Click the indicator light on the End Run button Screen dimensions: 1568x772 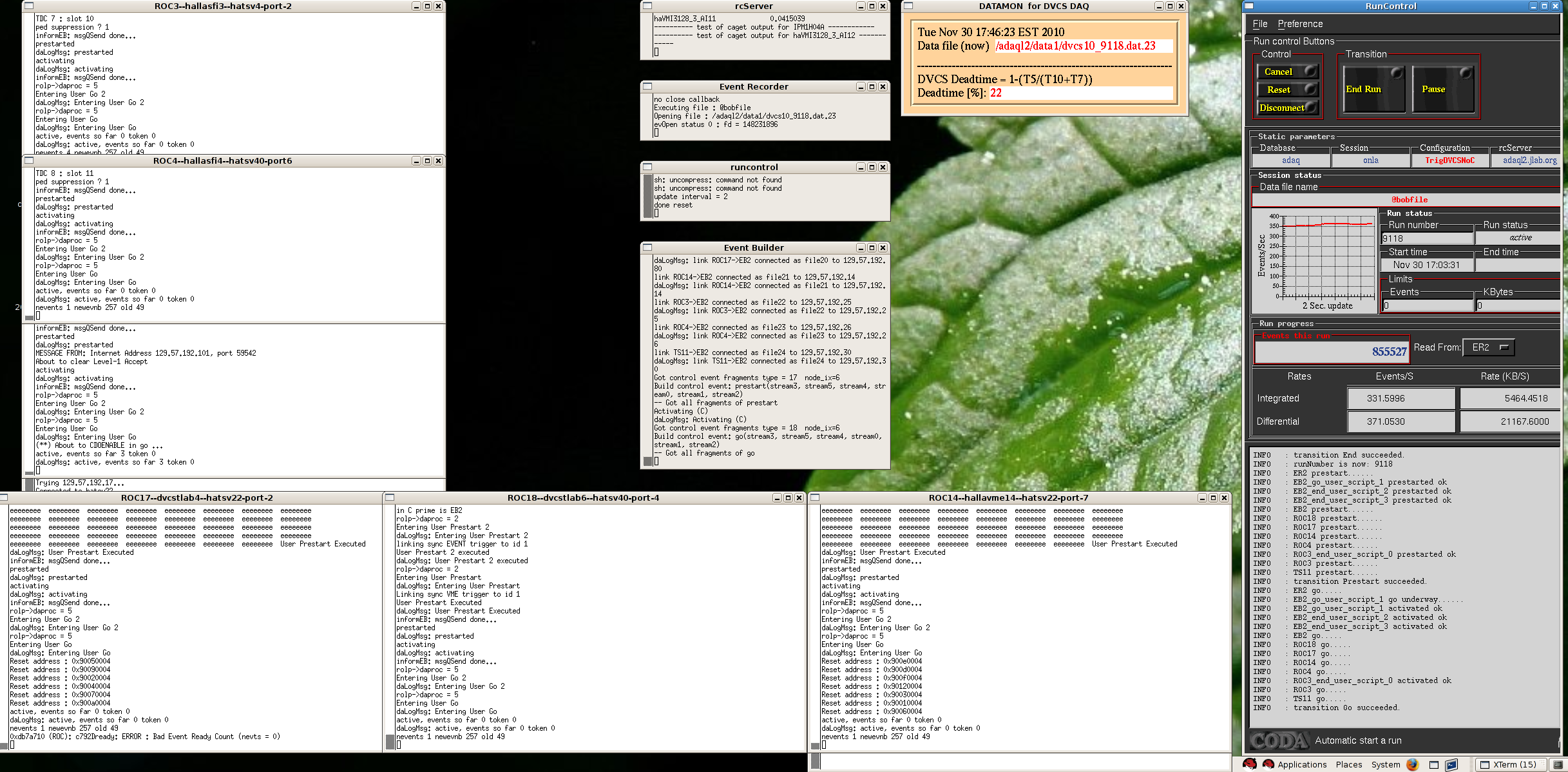click(1397, 73)
